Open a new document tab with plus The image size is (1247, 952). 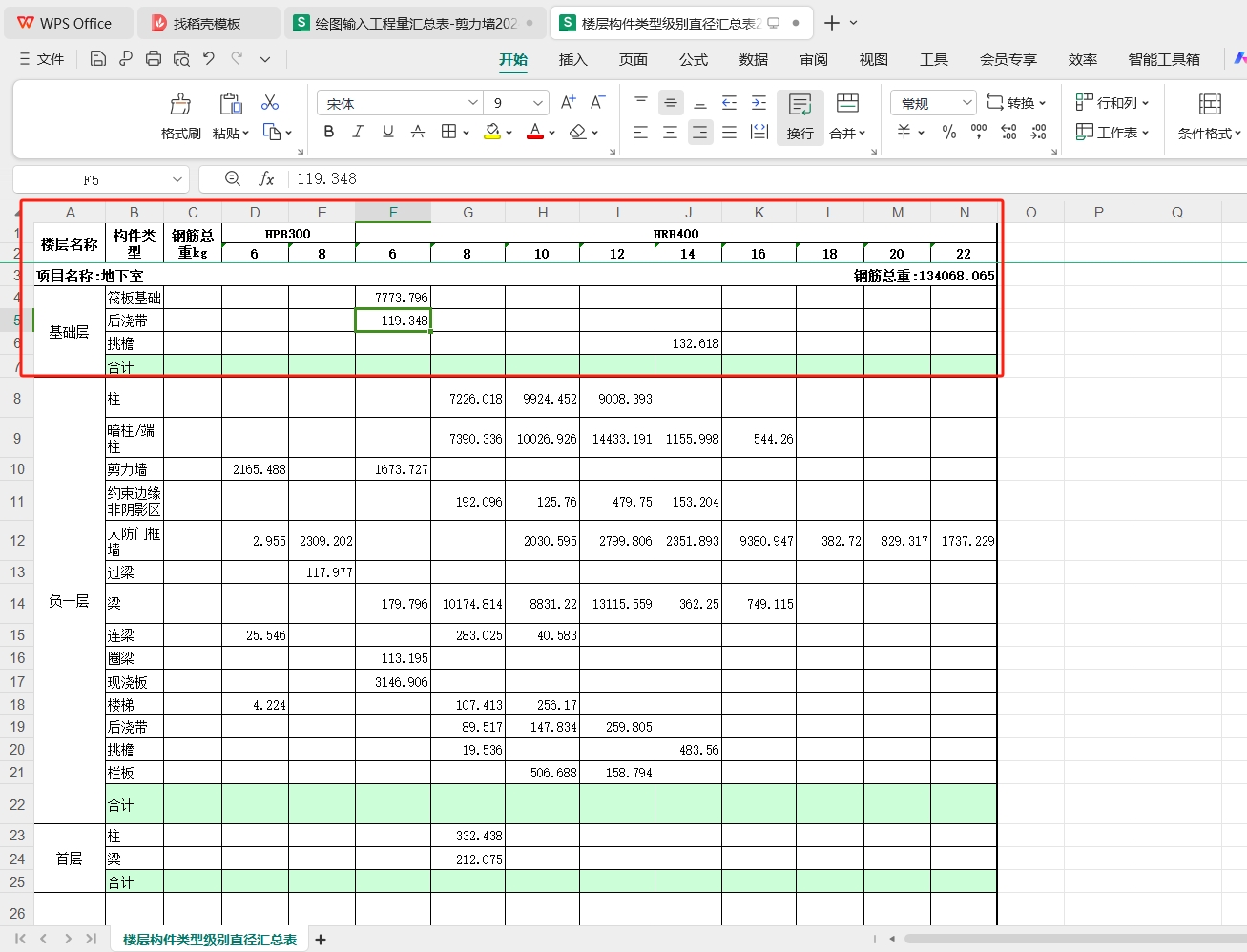click(x=832, y=23)
